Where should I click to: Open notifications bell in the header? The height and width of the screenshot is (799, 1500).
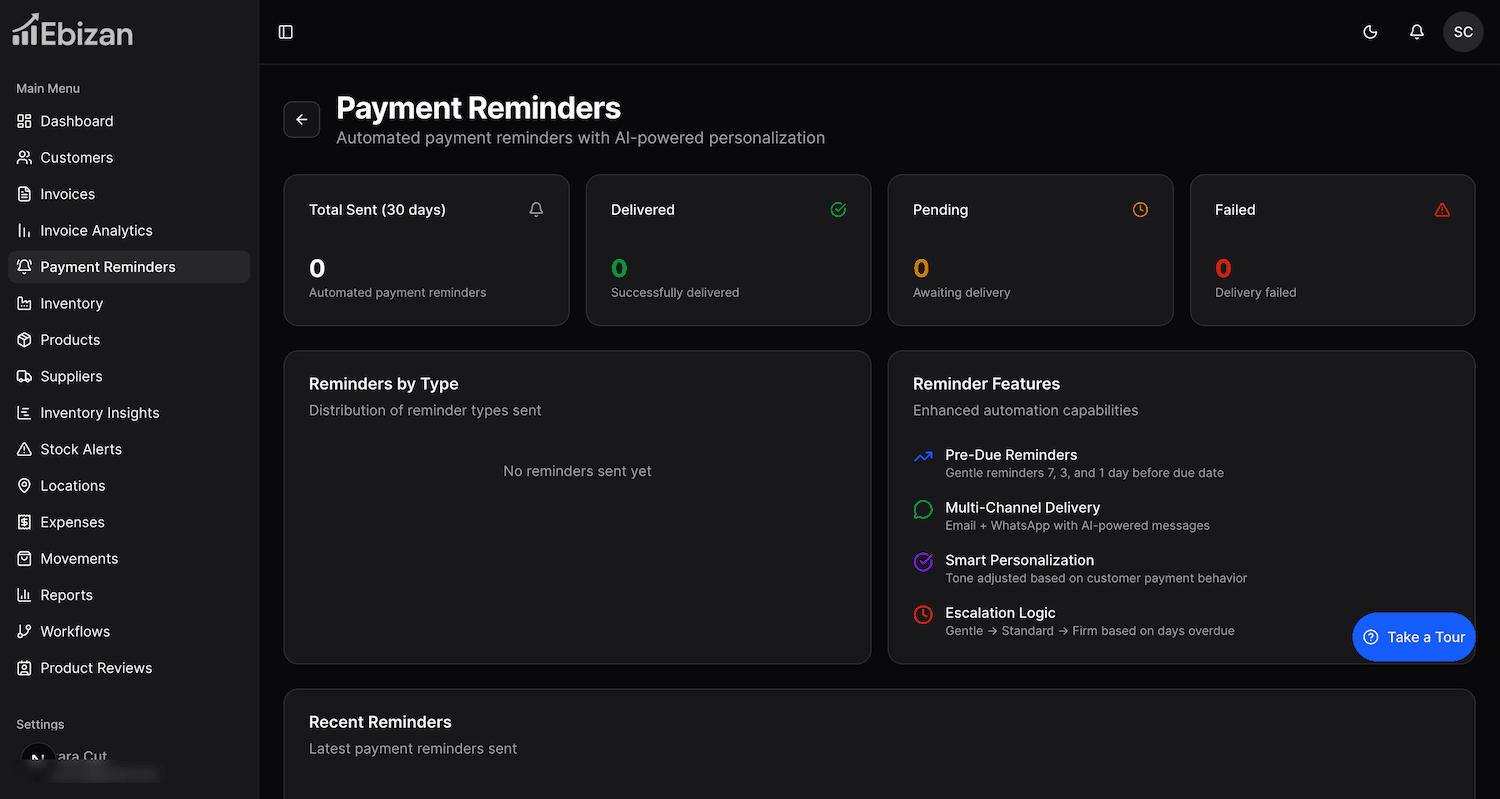click(x=1416, y=32)
